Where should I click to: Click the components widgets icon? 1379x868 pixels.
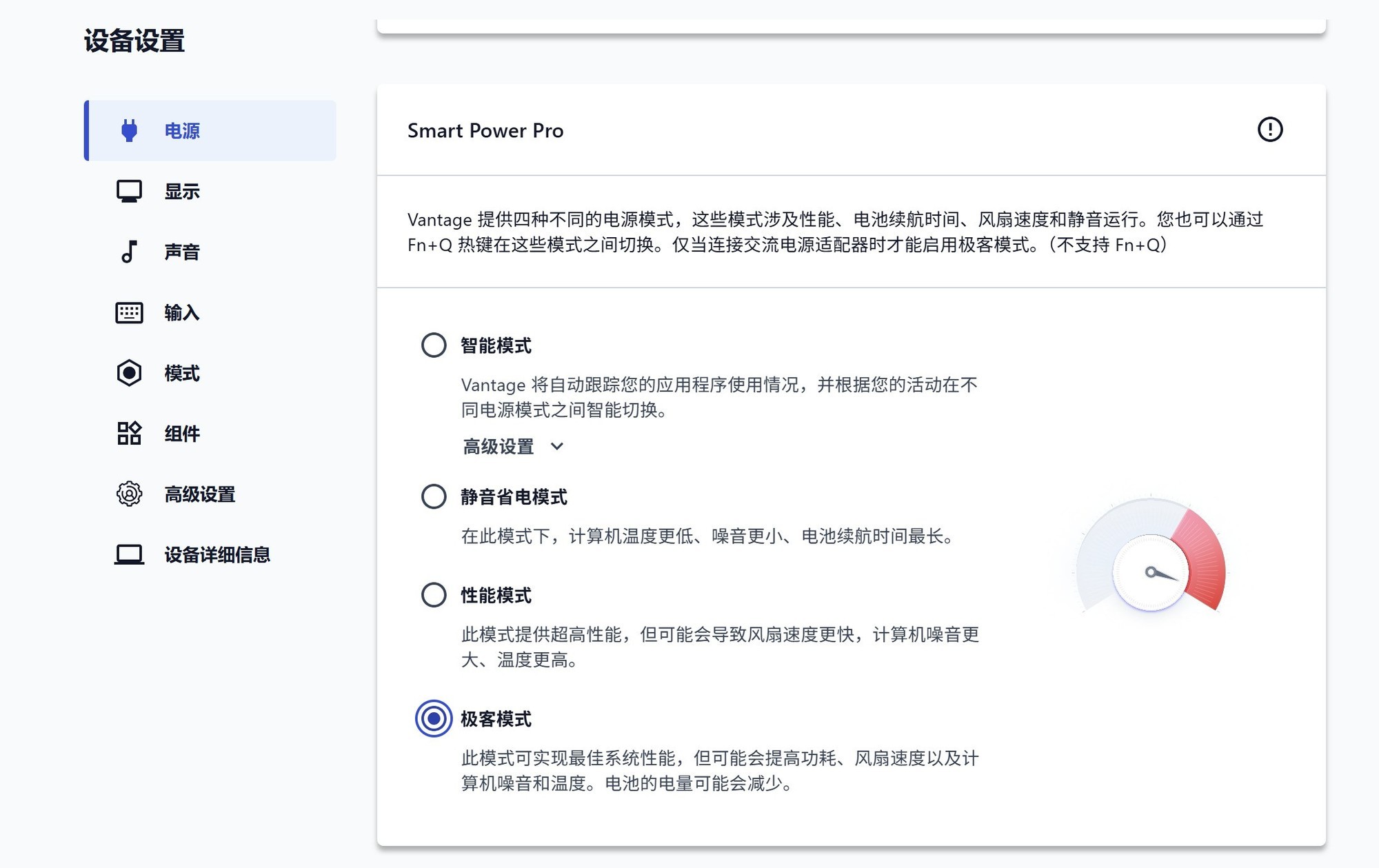(x=129, y=434)
